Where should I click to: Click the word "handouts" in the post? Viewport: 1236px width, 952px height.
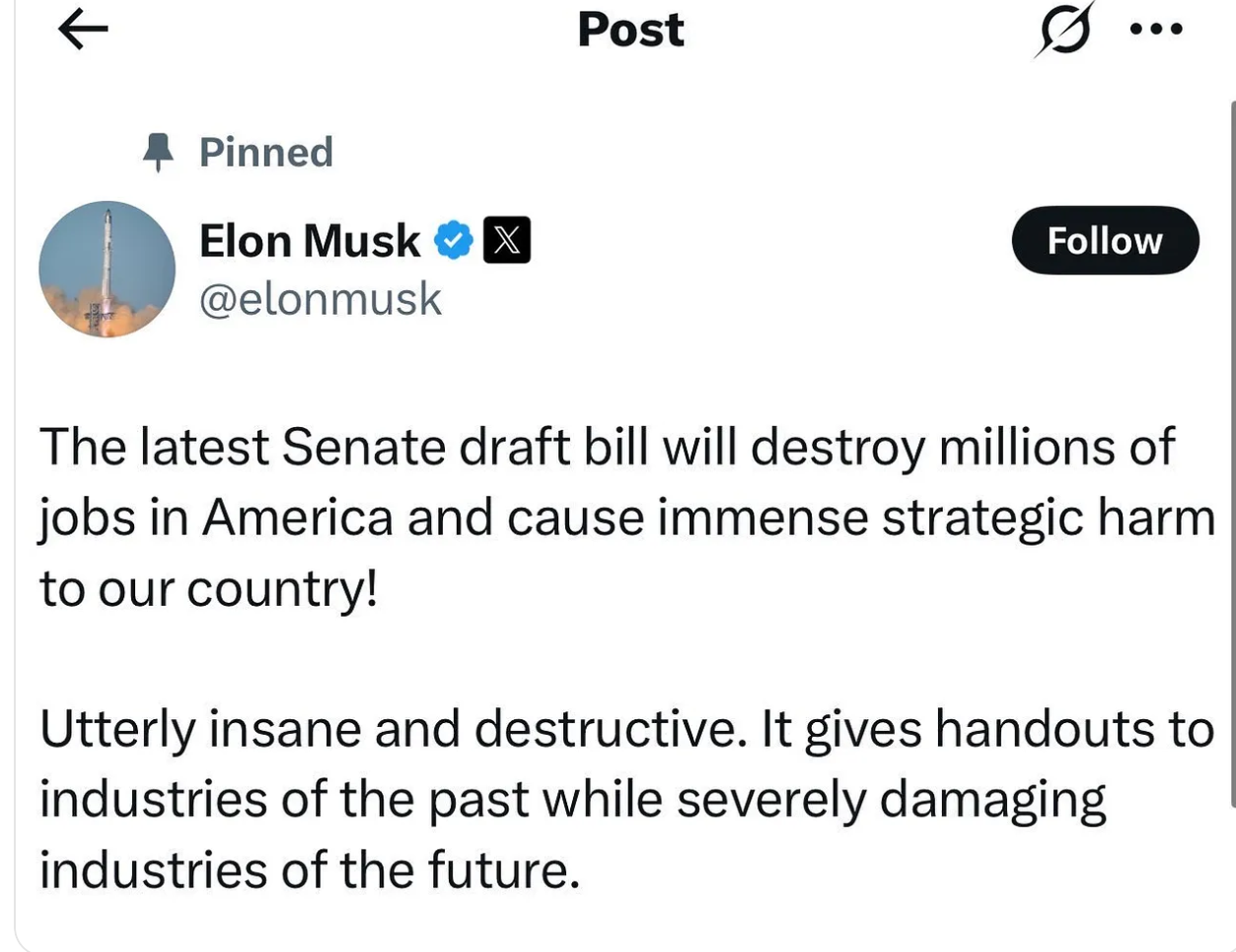pyautogui.click(x=1046, y=729)
